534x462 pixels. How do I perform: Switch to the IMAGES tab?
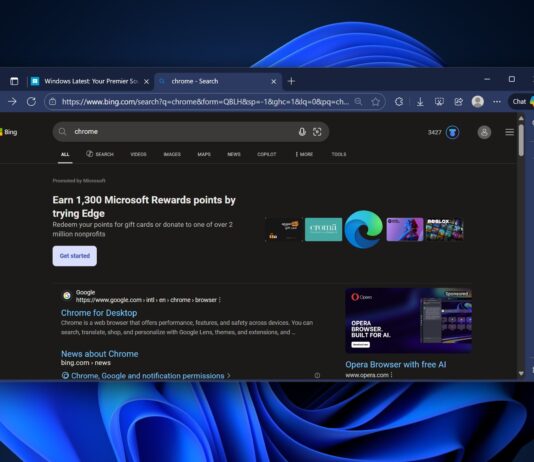pos(172,155)
